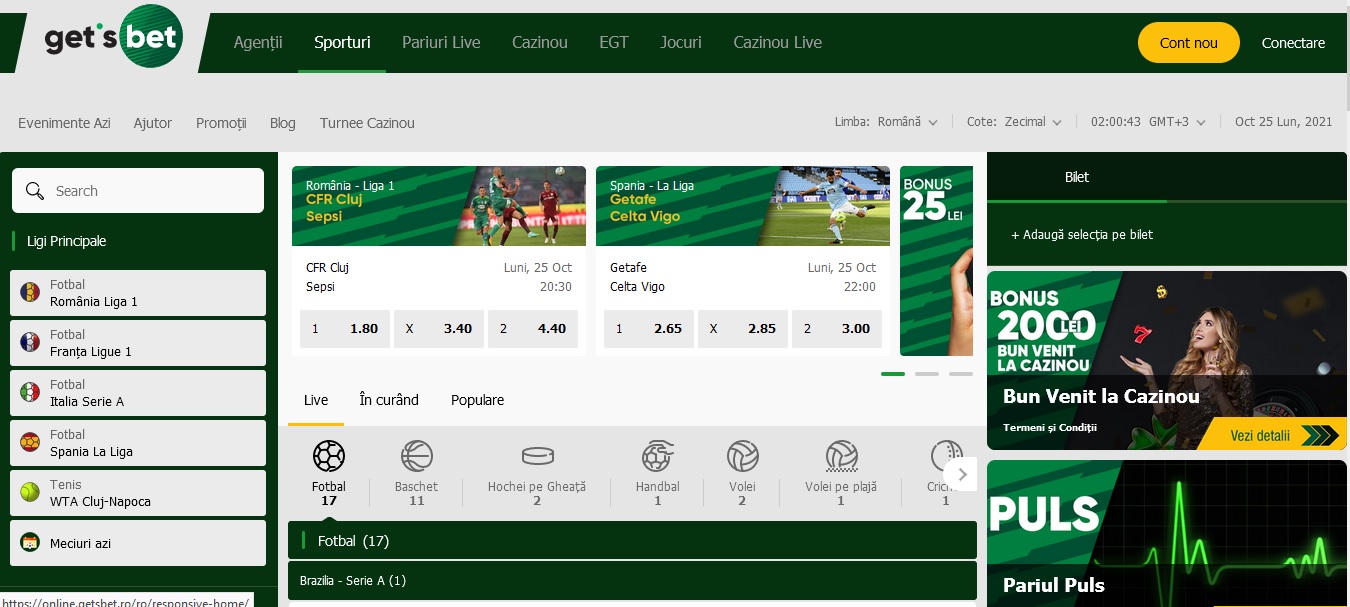This screenshot has height=607, width=1350.
Task: Open the Pariul Puls banner
Action: pyautogui.click(x=1167, y=533)
